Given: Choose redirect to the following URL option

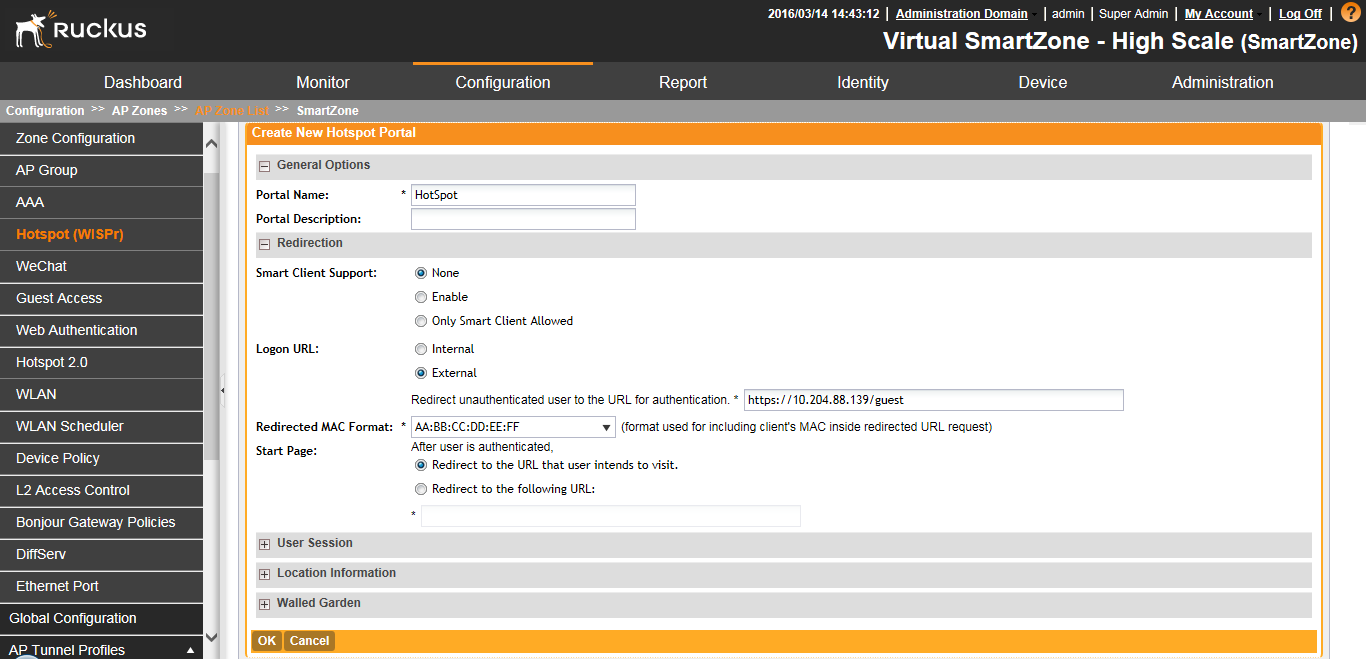Looking at the screenshot, I should pos(421,489).
